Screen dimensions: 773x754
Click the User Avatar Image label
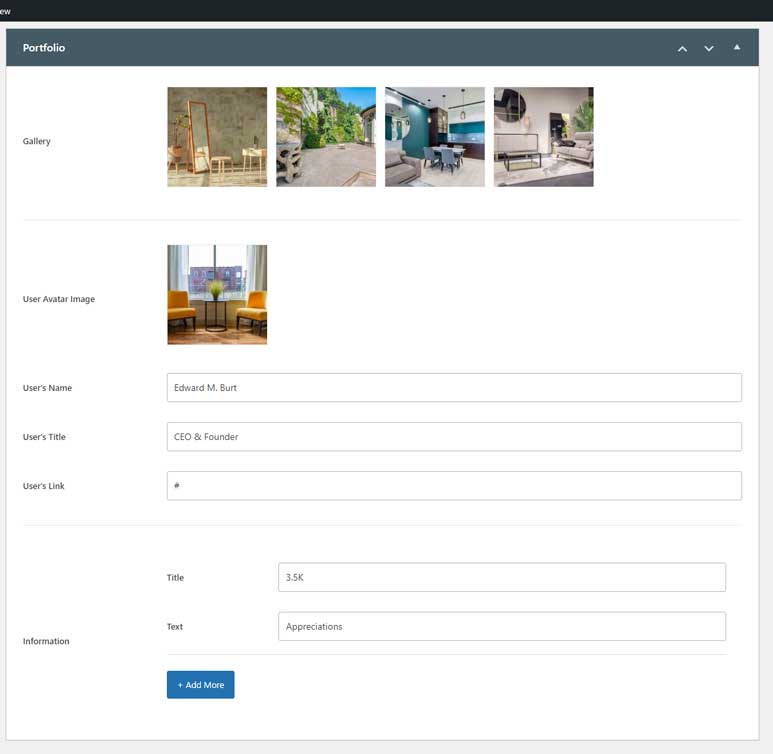pos(59,299)
